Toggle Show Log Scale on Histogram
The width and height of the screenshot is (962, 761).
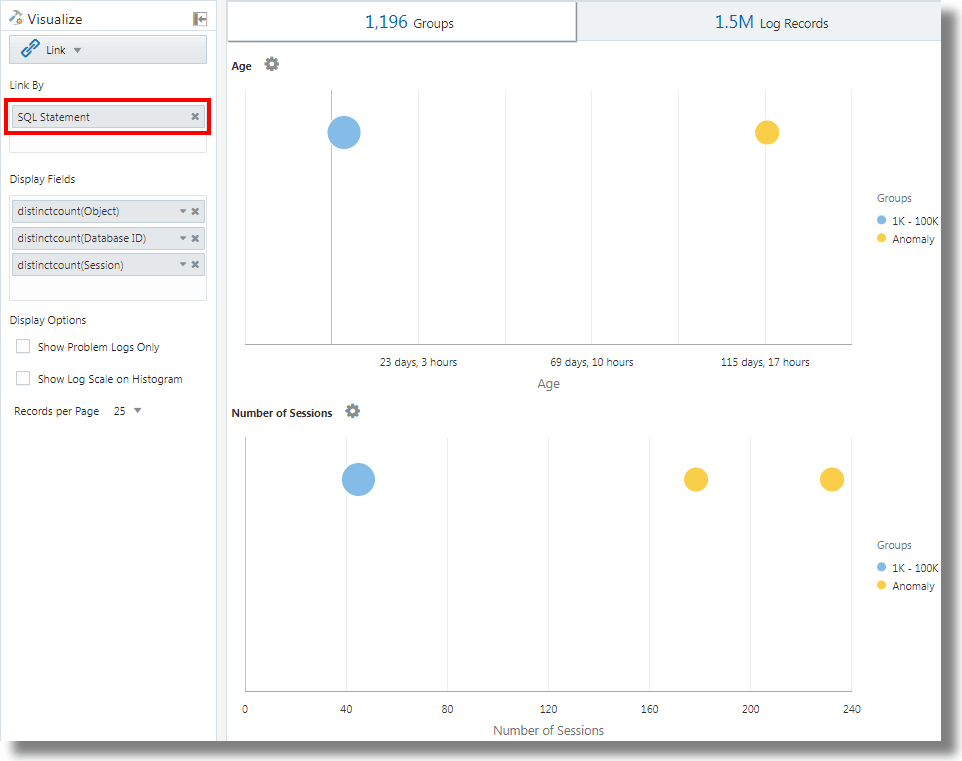[23, 379]
